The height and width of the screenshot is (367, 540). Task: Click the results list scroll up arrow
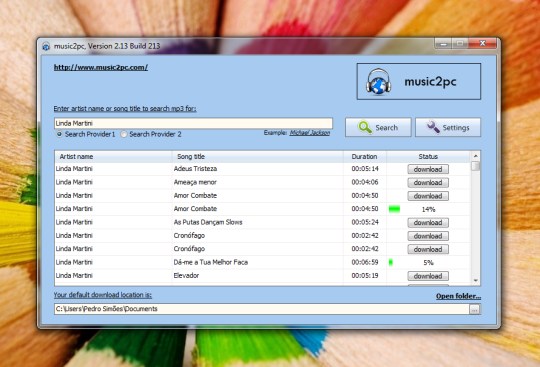(x=476, y=156)
